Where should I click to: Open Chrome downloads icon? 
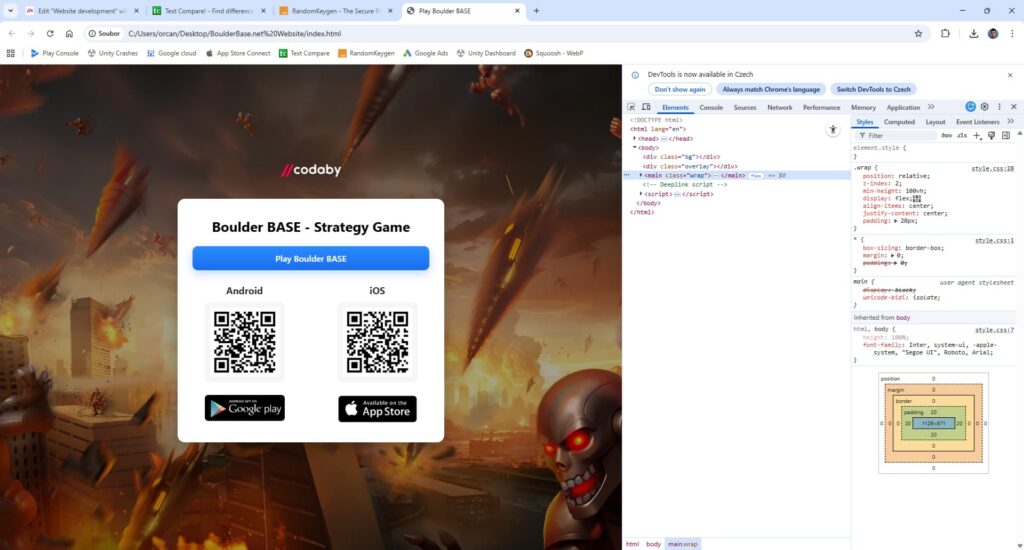click(973, 33)
